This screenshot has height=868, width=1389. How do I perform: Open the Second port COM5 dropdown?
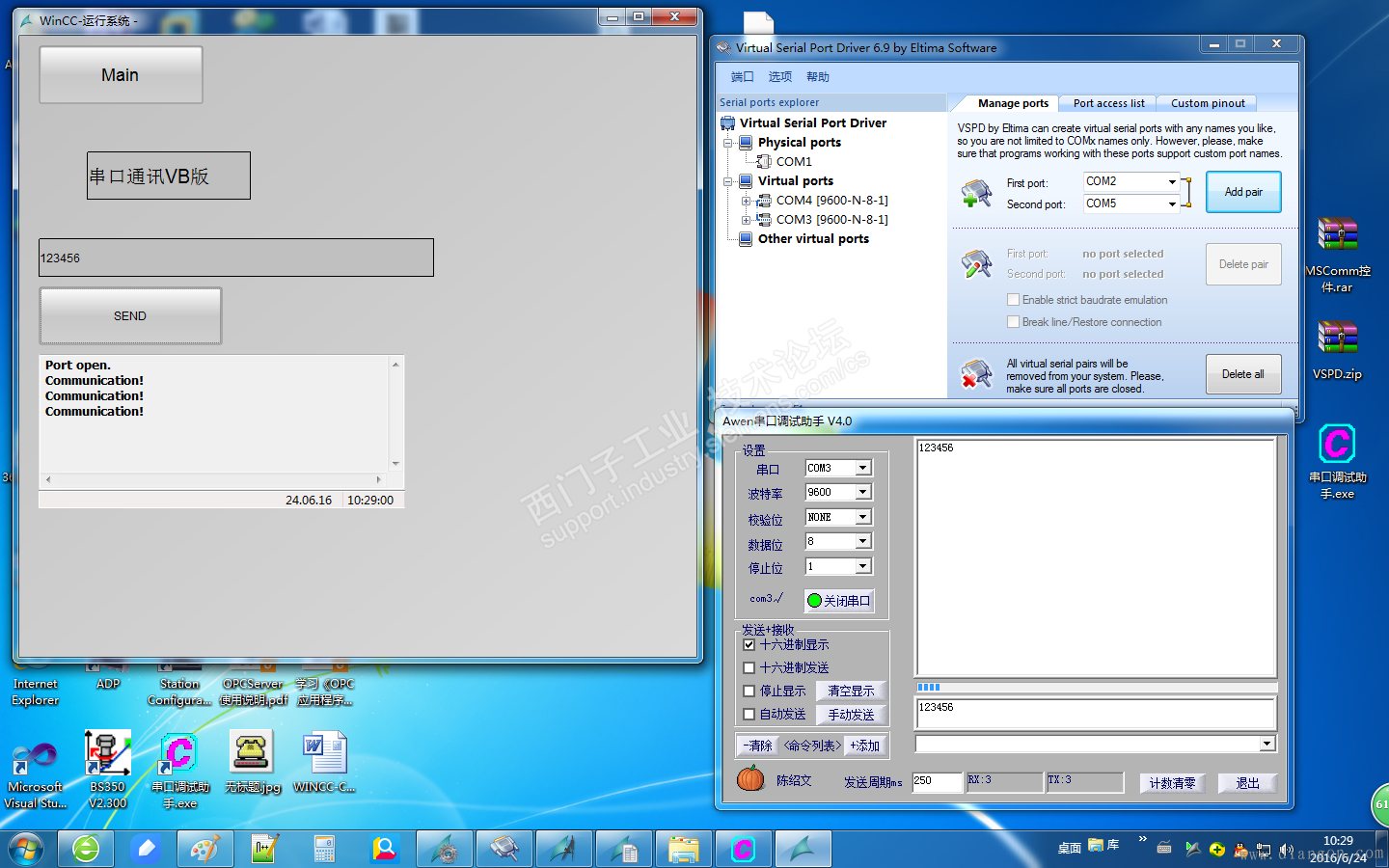1172,203
